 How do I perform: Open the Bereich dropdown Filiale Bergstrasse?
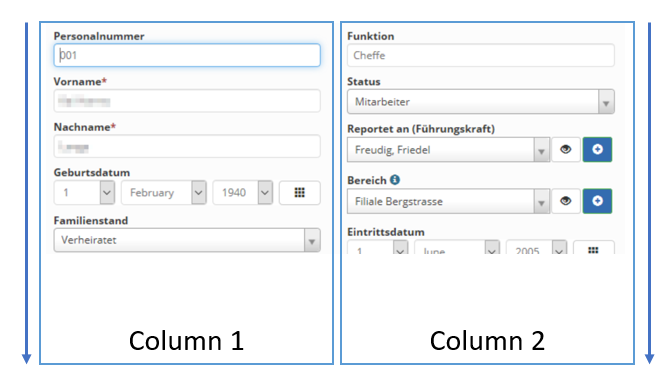pos(448,201)
